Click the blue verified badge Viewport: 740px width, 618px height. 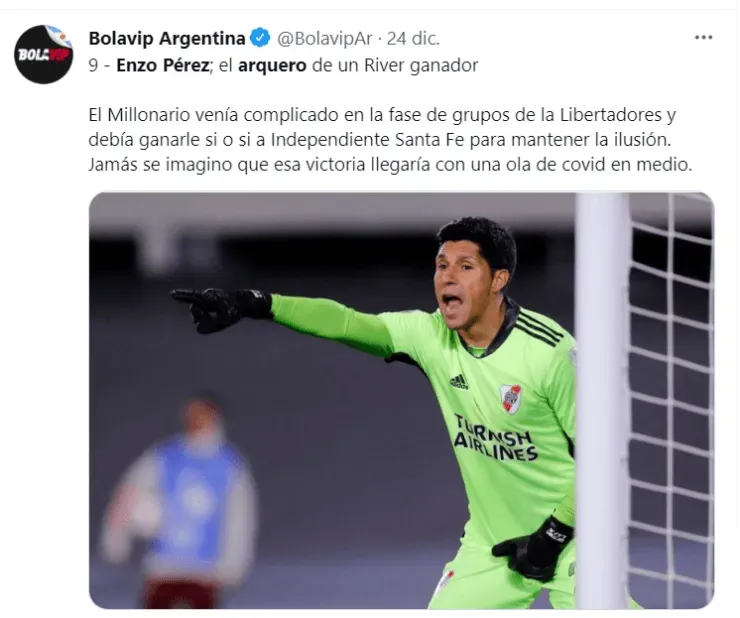click(x=260, y=38)
